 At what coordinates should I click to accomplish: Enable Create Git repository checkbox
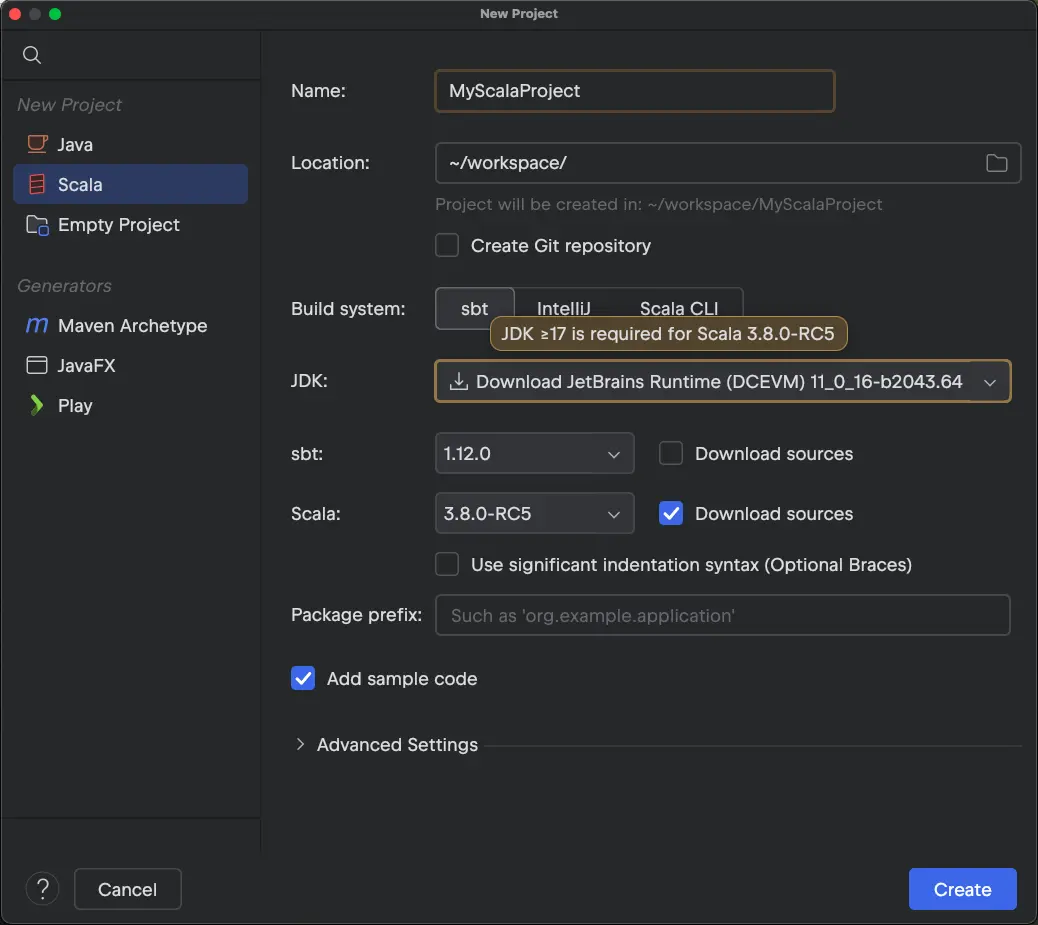click(448, 246)
